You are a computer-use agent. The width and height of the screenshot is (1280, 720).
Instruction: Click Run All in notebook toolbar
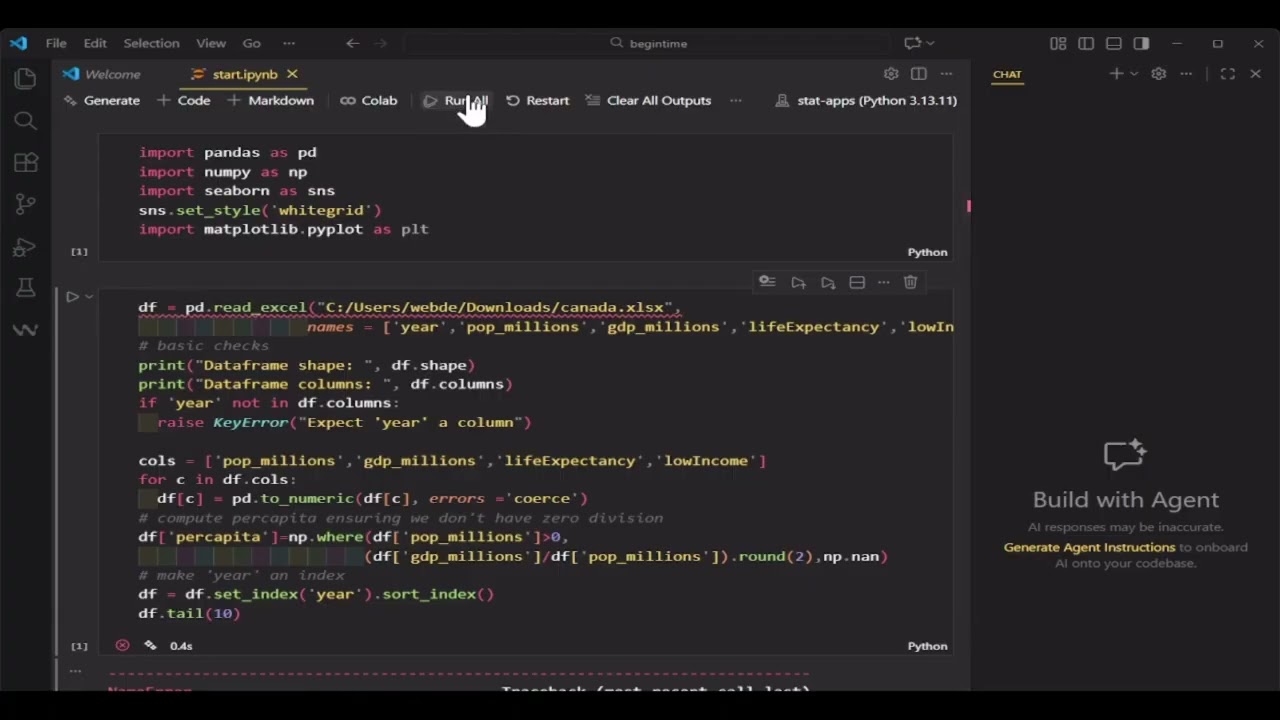455,101
